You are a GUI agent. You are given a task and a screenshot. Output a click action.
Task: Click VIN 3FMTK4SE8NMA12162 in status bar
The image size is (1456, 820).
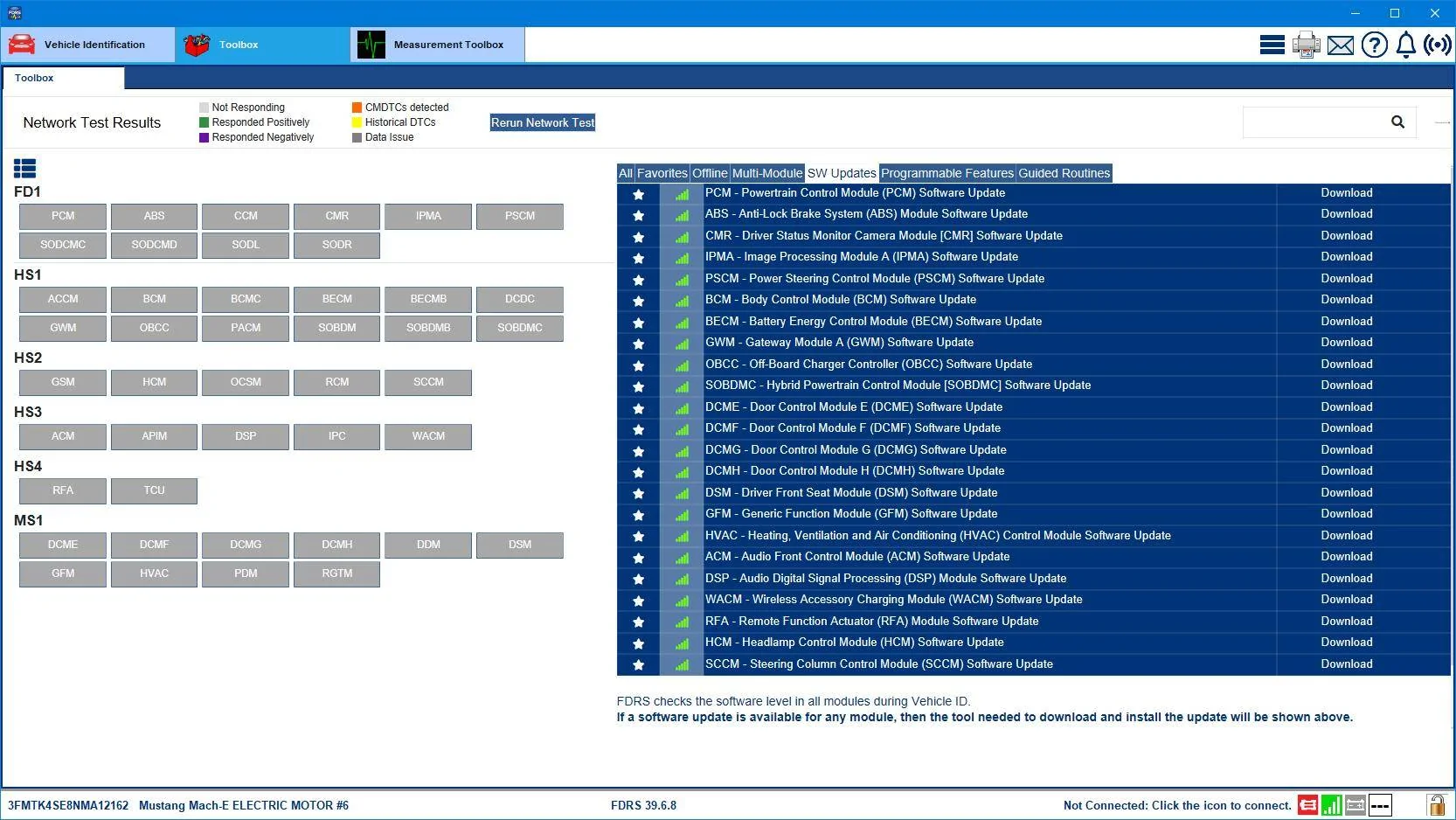[68, 805]
